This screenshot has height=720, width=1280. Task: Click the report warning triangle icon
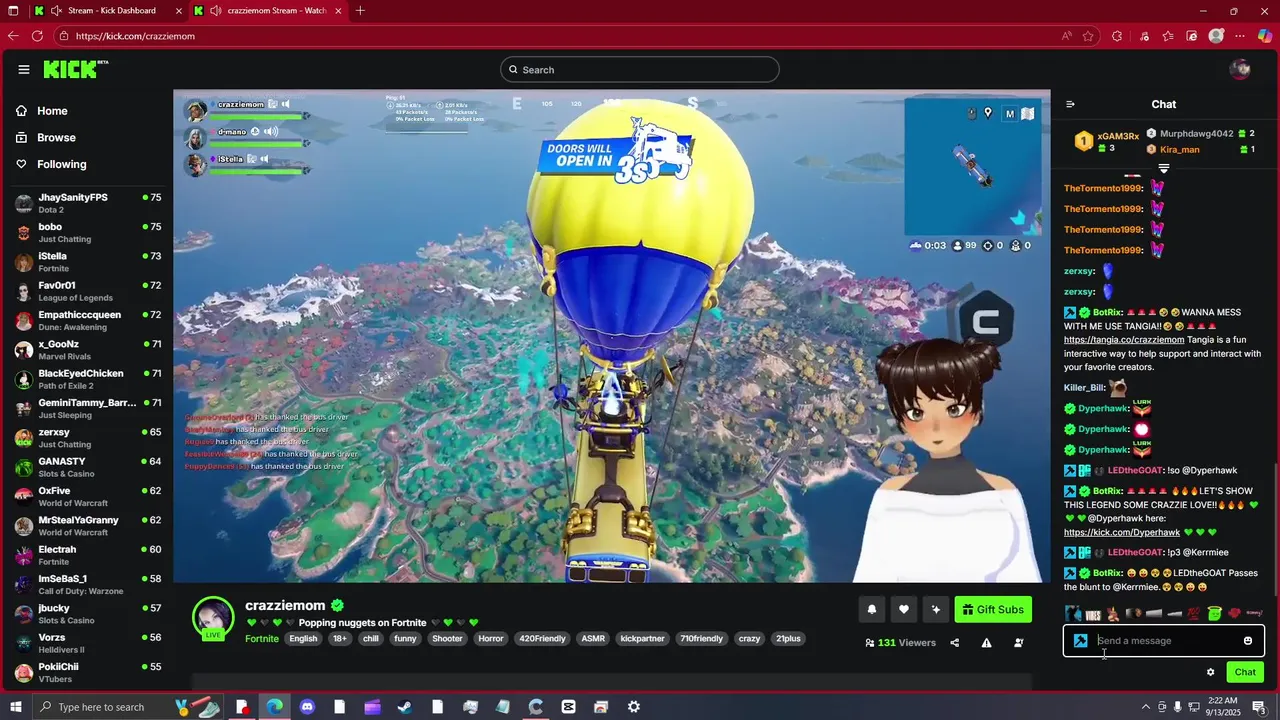986,643
